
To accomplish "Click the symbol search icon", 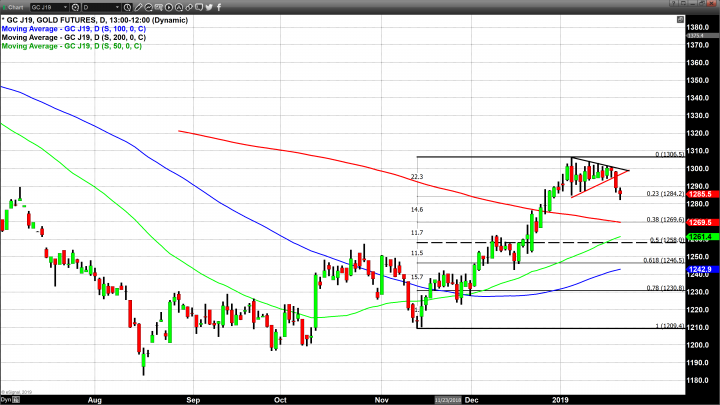I will coord(75,7).
